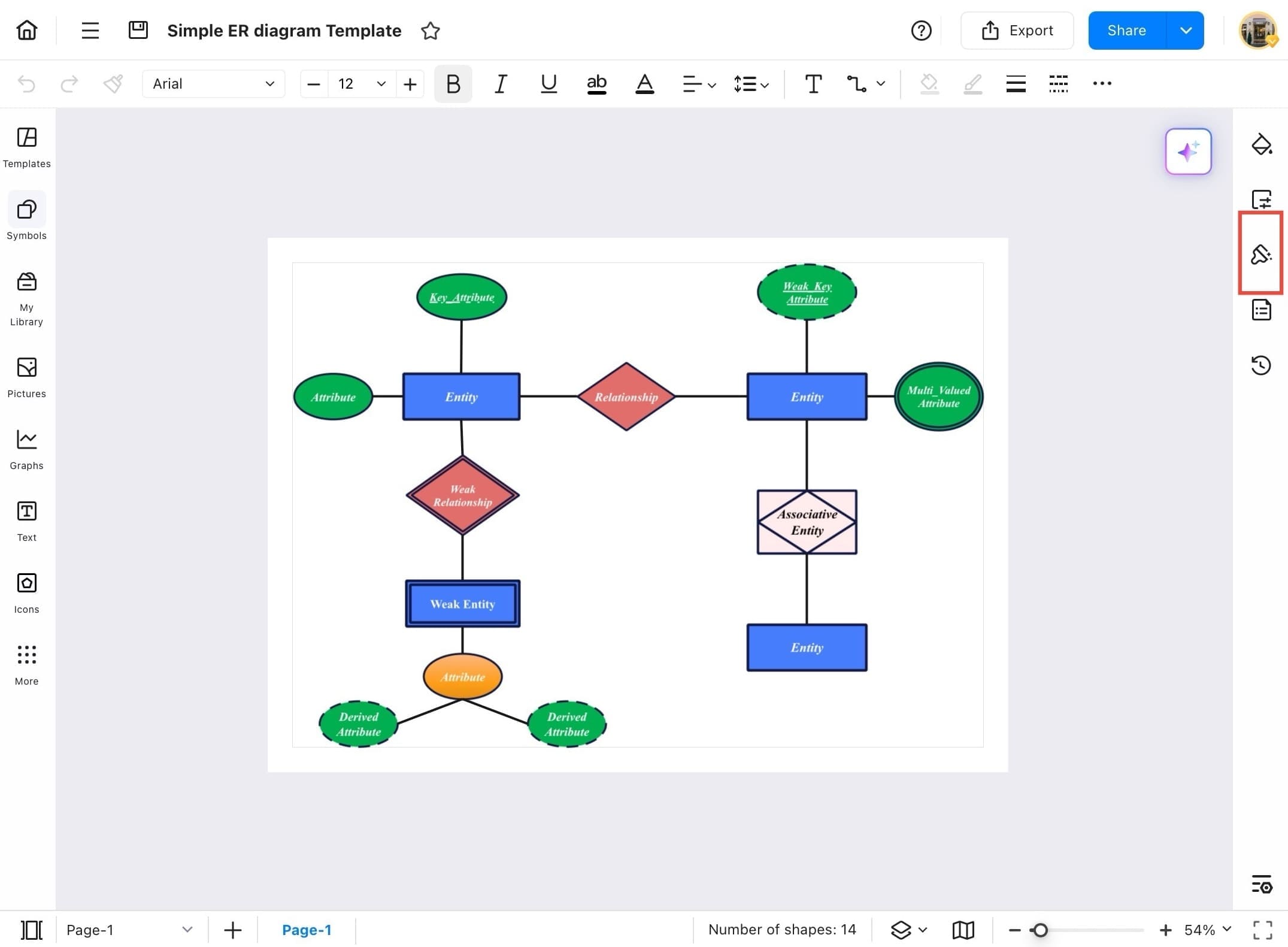The image size is (1288, 947).
Task: Open the paint bucket style panel
Action: [x=1261, y=145]
